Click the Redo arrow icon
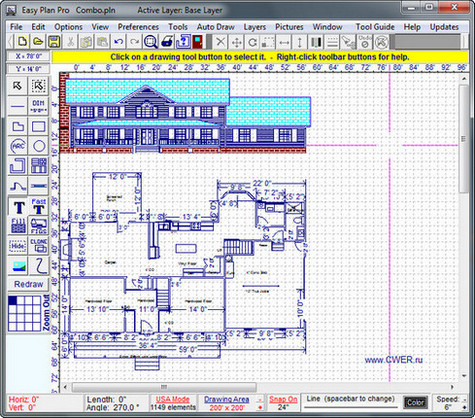475x418 pixels. [135, 42]
